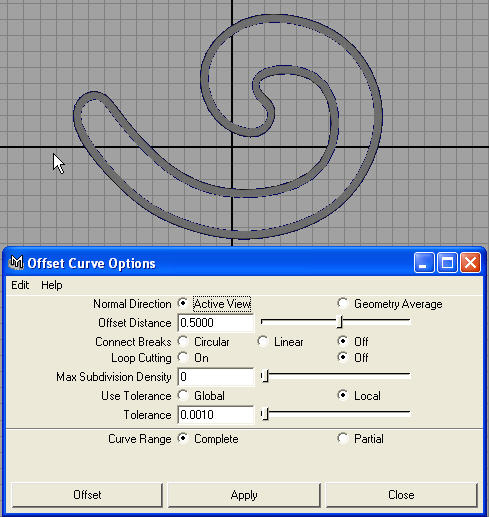
Task: Choose Partial curve range
Action: point(343,438)
